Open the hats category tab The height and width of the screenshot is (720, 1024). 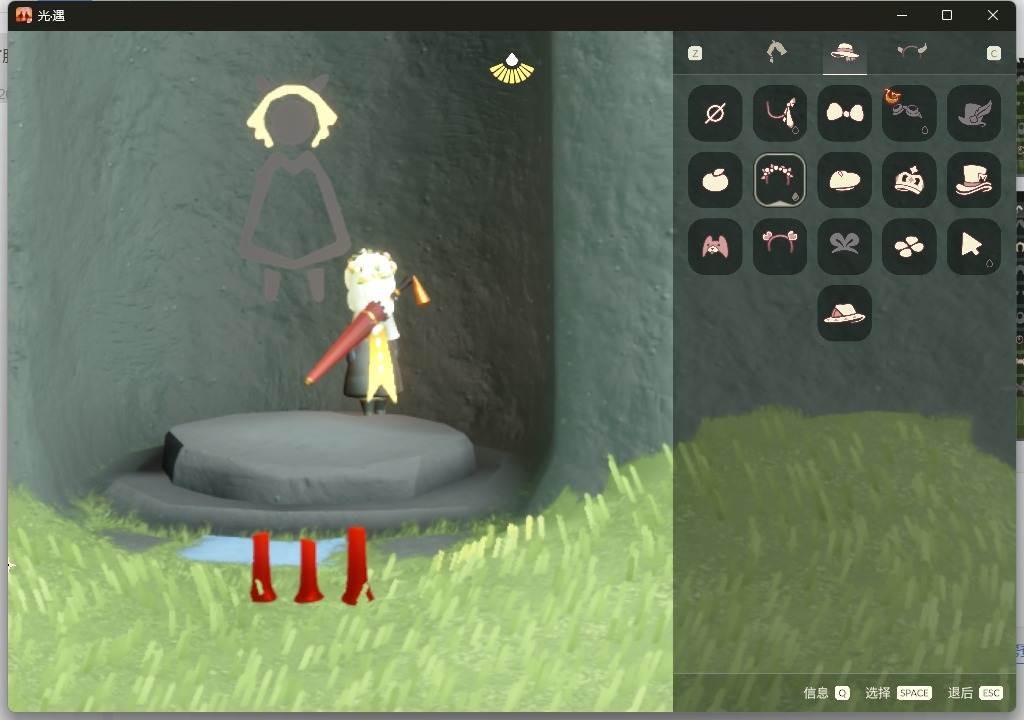(844, 52)
